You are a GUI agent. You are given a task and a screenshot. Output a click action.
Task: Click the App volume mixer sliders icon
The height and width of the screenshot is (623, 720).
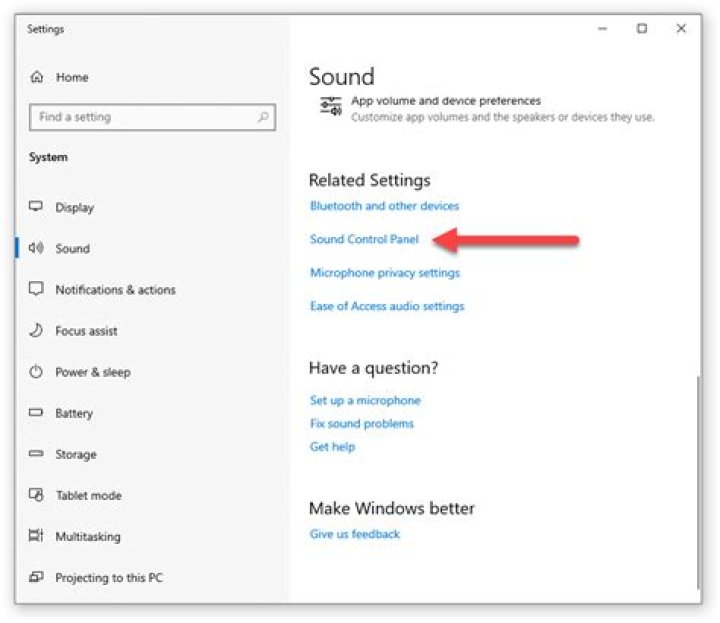coord(331,107)
